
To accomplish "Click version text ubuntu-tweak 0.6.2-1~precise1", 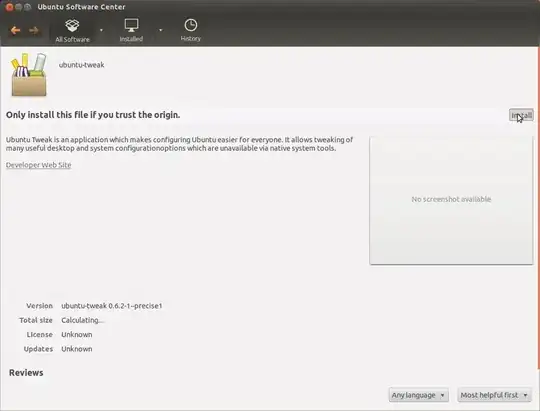I will (x=112, y=306).
